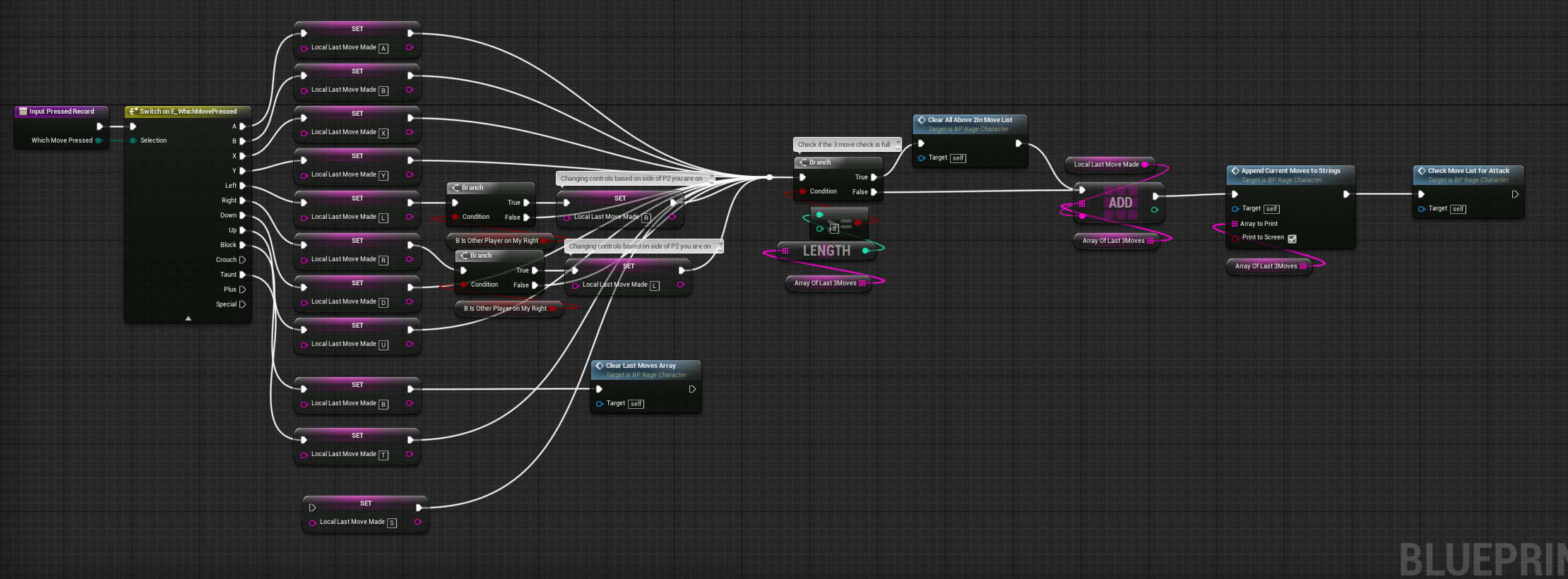The height and width of the screenshot is (579, 1568).
Task: Open the enum dropdown showing D on SET node
Action: 384,303
